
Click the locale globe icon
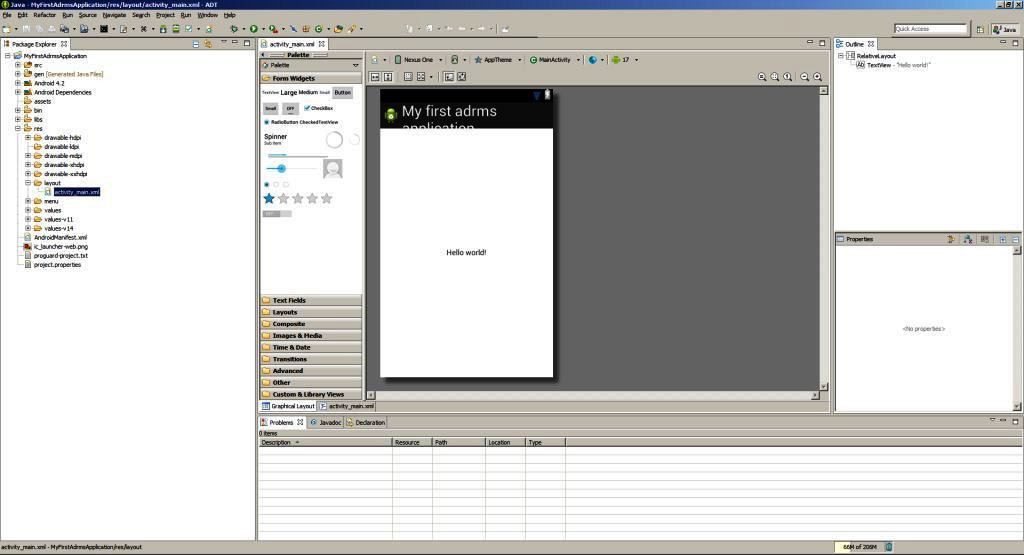coord(592,59)
